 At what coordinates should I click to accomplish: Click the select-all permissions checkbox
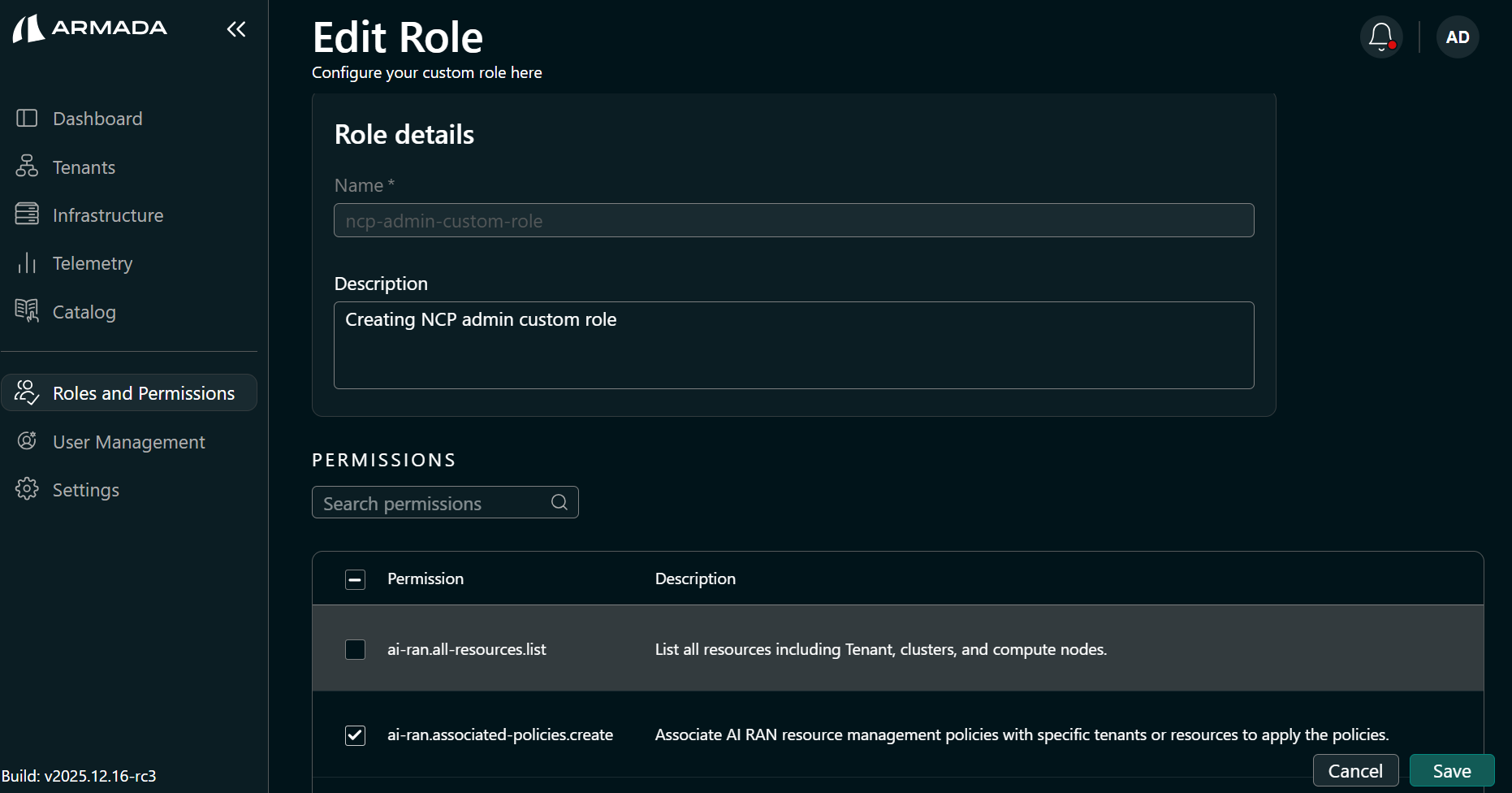point(355,579)
